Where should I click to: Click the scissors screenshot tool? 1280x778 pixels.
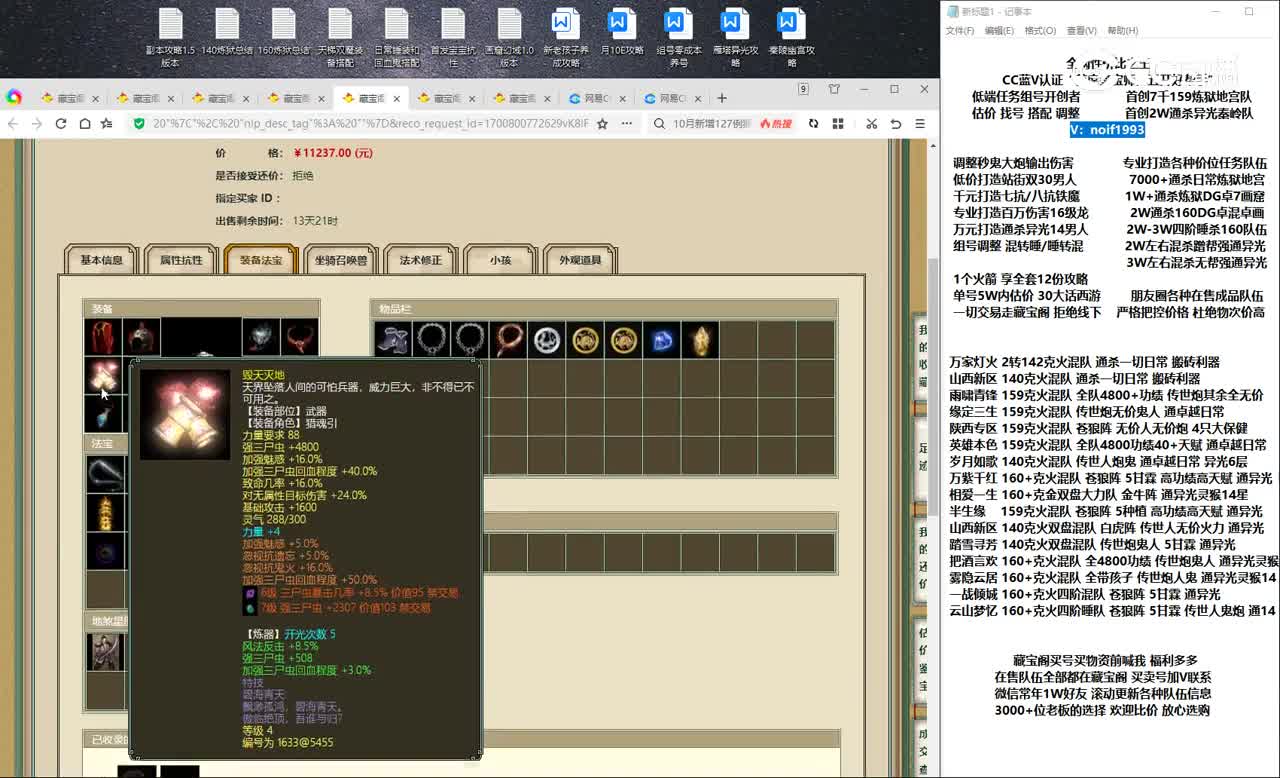[871, 123]
